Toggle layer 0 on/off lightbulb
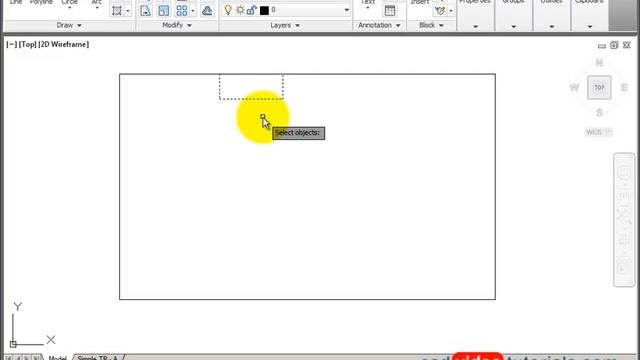 228,10
